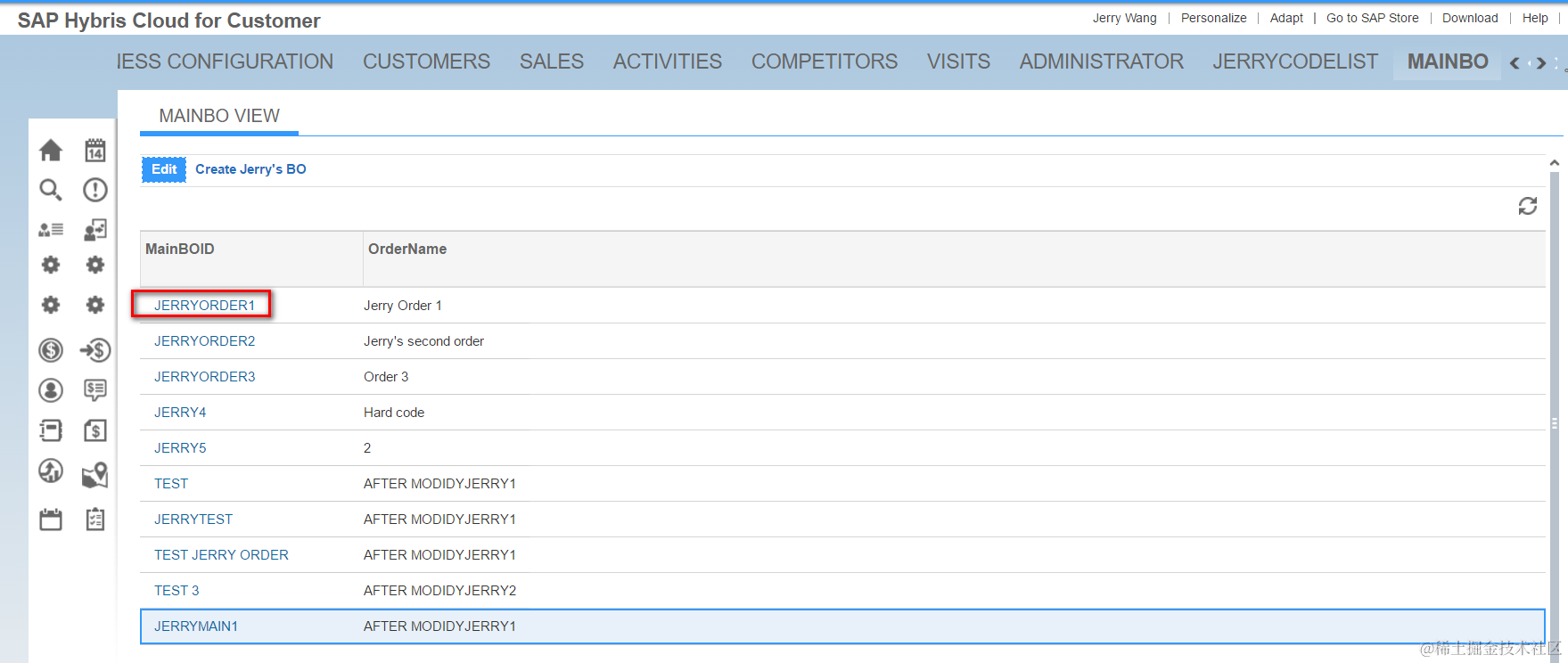This screenshot has width=1568, height=663.
Task: Click gear icon directly above arrow-dollar icon
Action: 94,305
